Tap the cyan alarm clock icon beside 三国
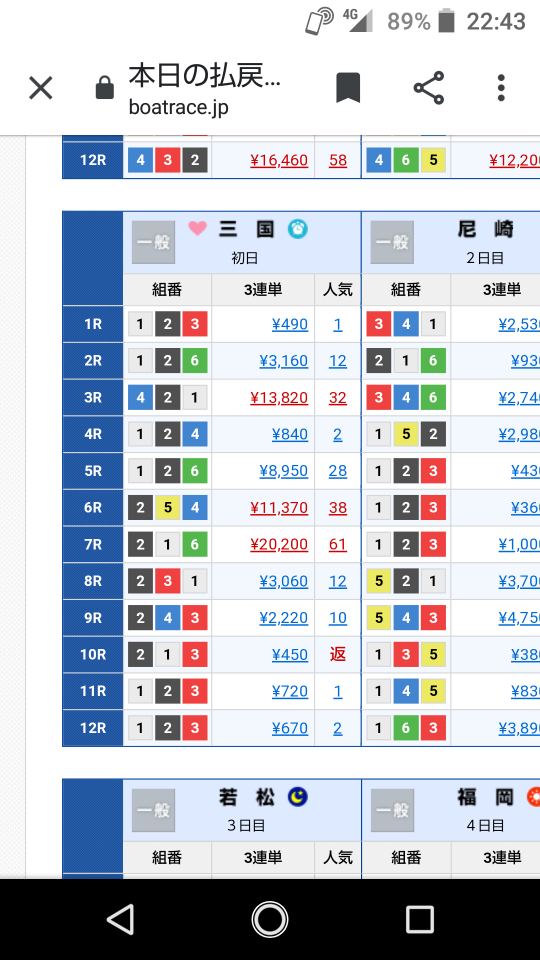The image size is (540, 960). tap(298, 229)
